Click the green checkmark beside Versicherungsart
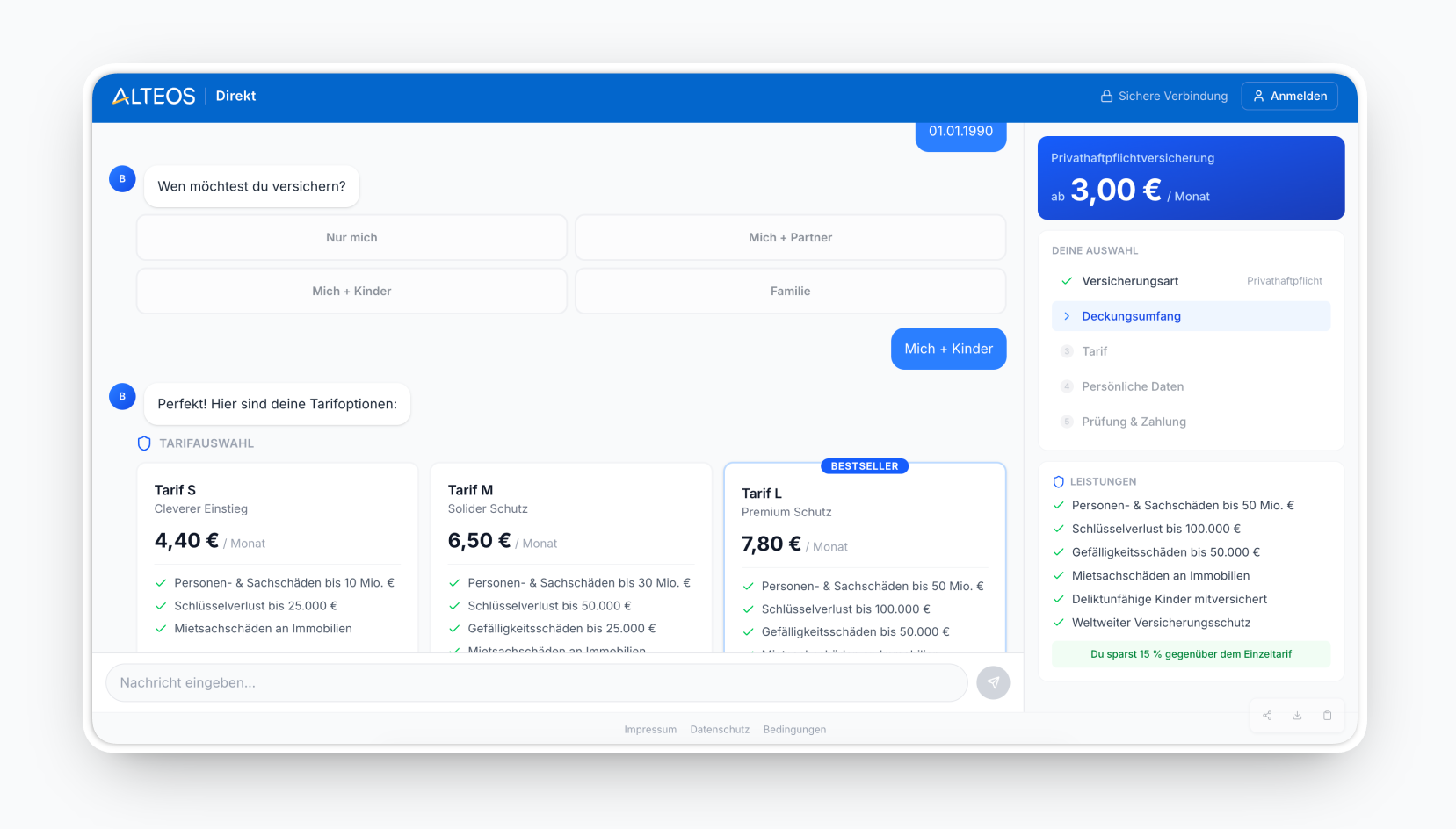Image resolution: width=1456 pixels, height=829 pixels. pos(1067,281)
